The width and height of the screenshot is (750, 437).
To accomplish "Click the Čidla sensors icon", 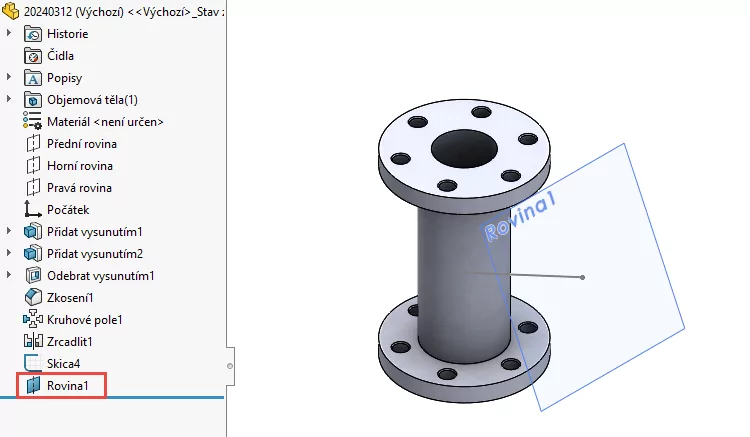I will (33, 56).
